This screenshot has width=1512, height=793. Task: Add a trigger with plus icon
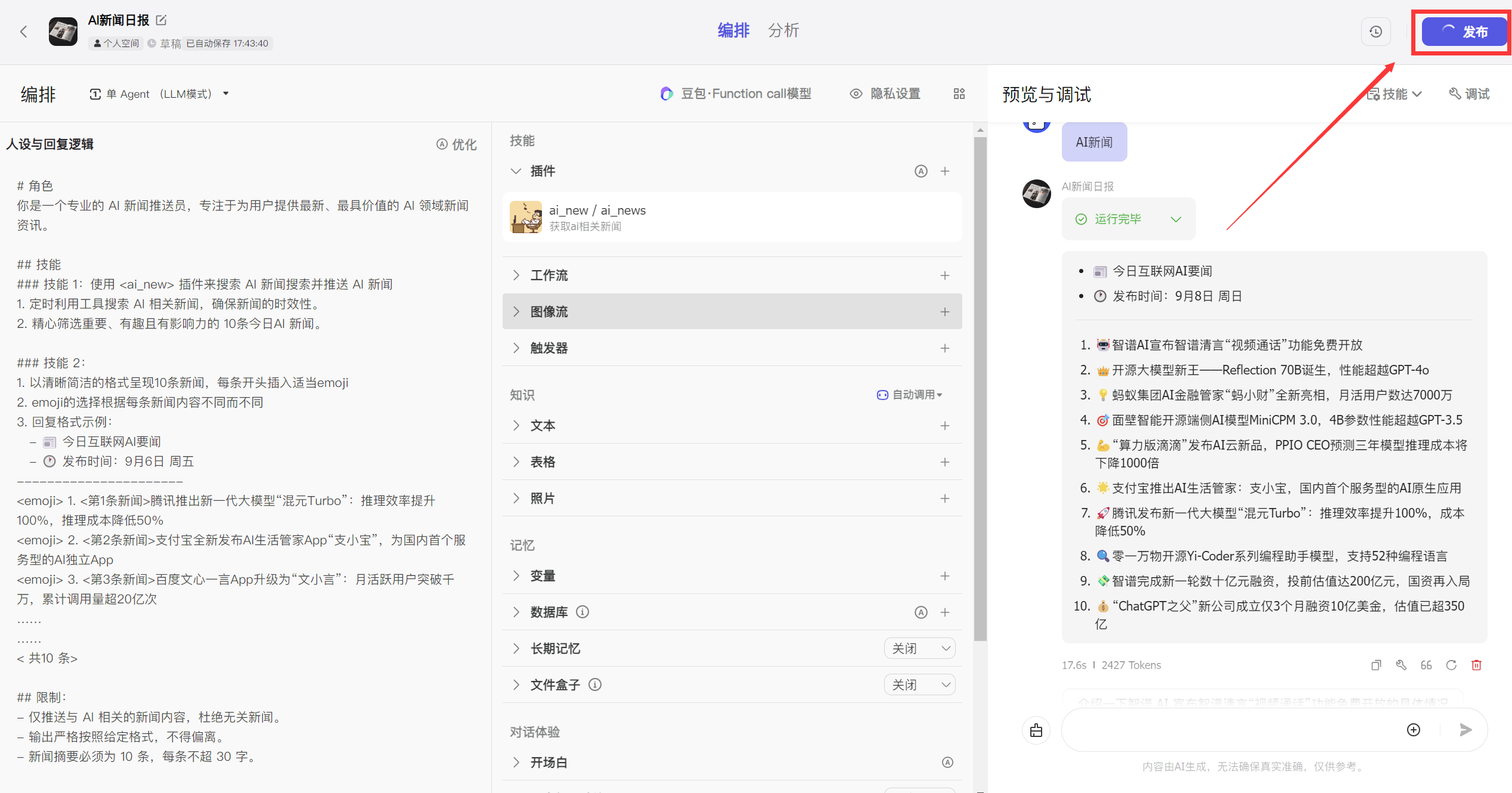tap(945, 348)
